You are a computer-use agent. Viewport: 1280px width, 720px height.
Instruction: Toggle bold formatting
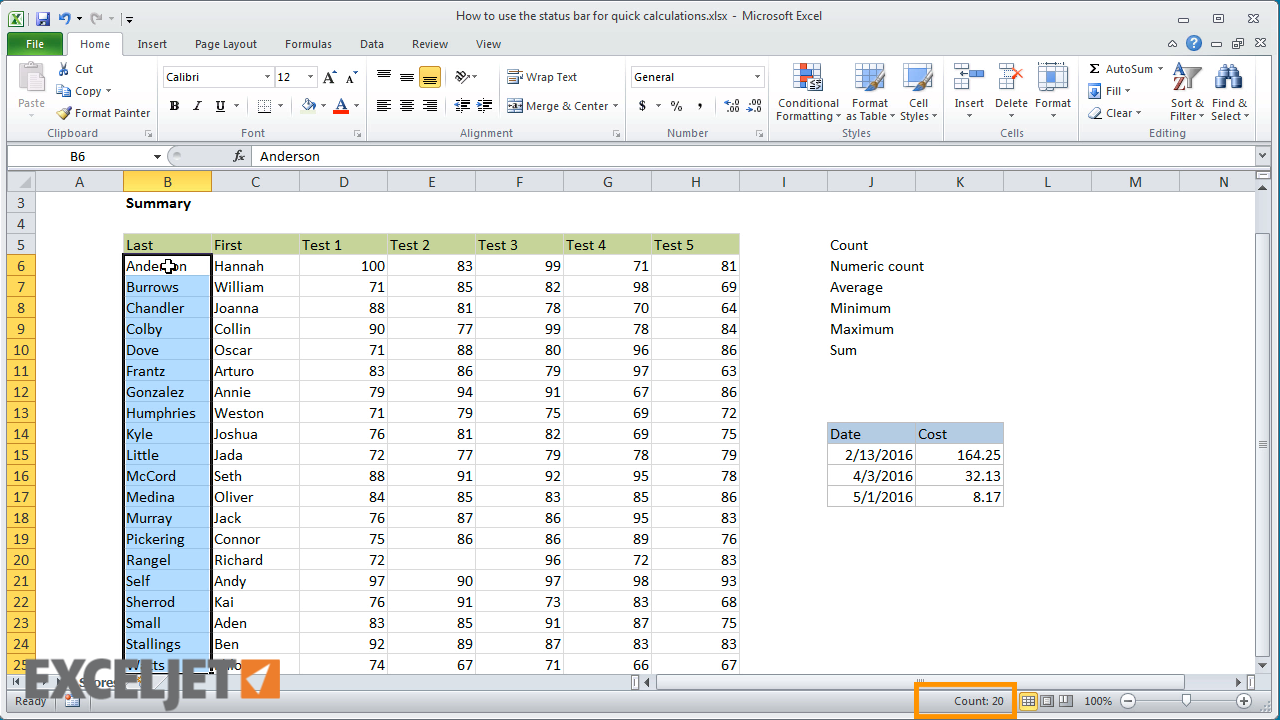173,105
